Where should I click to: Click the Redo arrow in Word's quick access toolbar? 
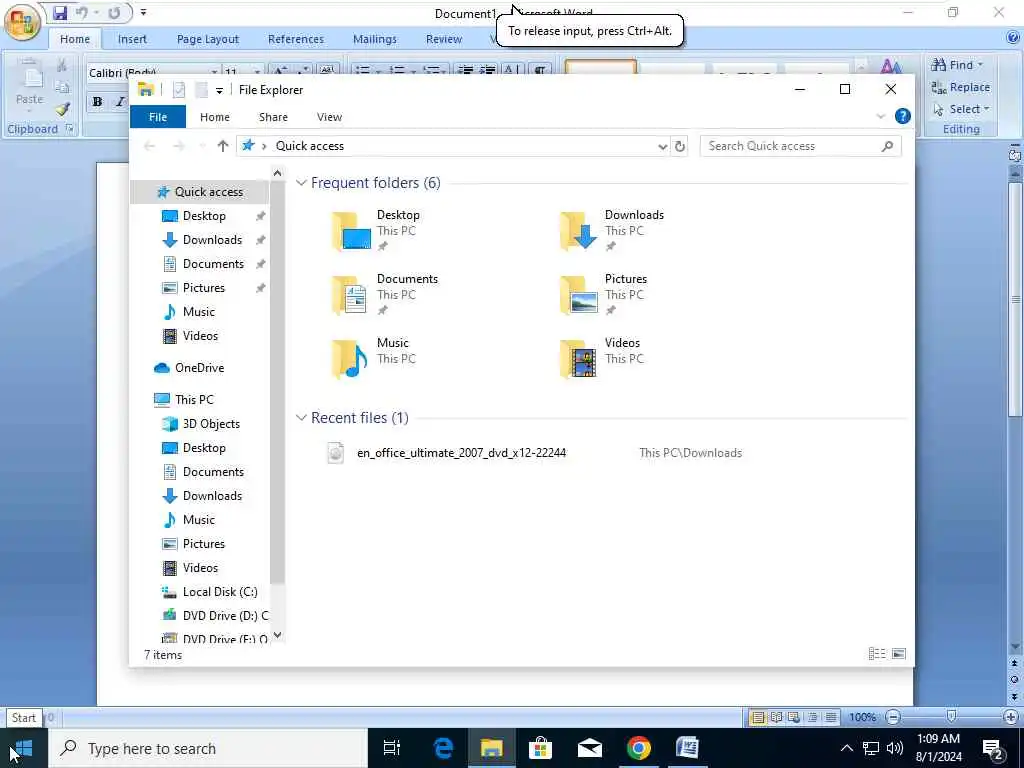point(114,12)
